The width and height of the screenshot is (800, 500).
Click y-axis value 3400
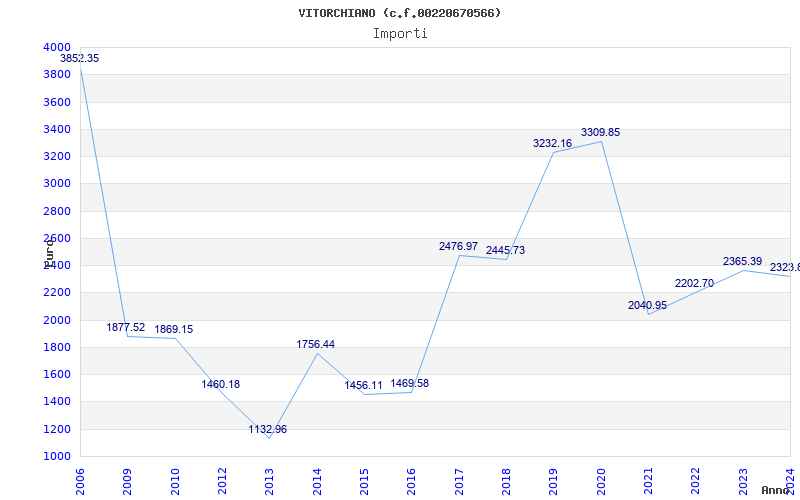click(57, 129)
